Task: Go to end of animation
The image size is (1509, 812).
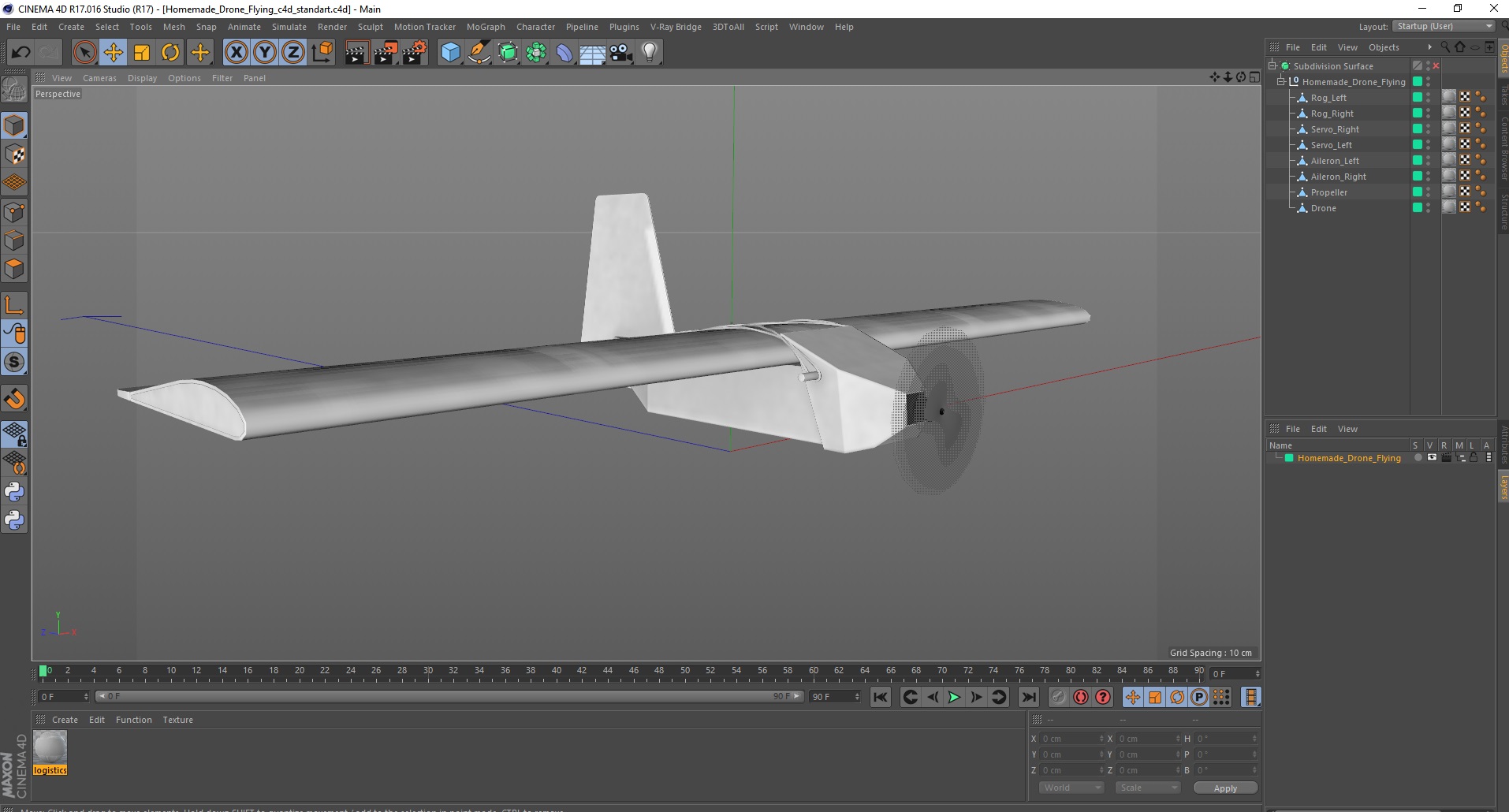Action: click(1029, 697)
